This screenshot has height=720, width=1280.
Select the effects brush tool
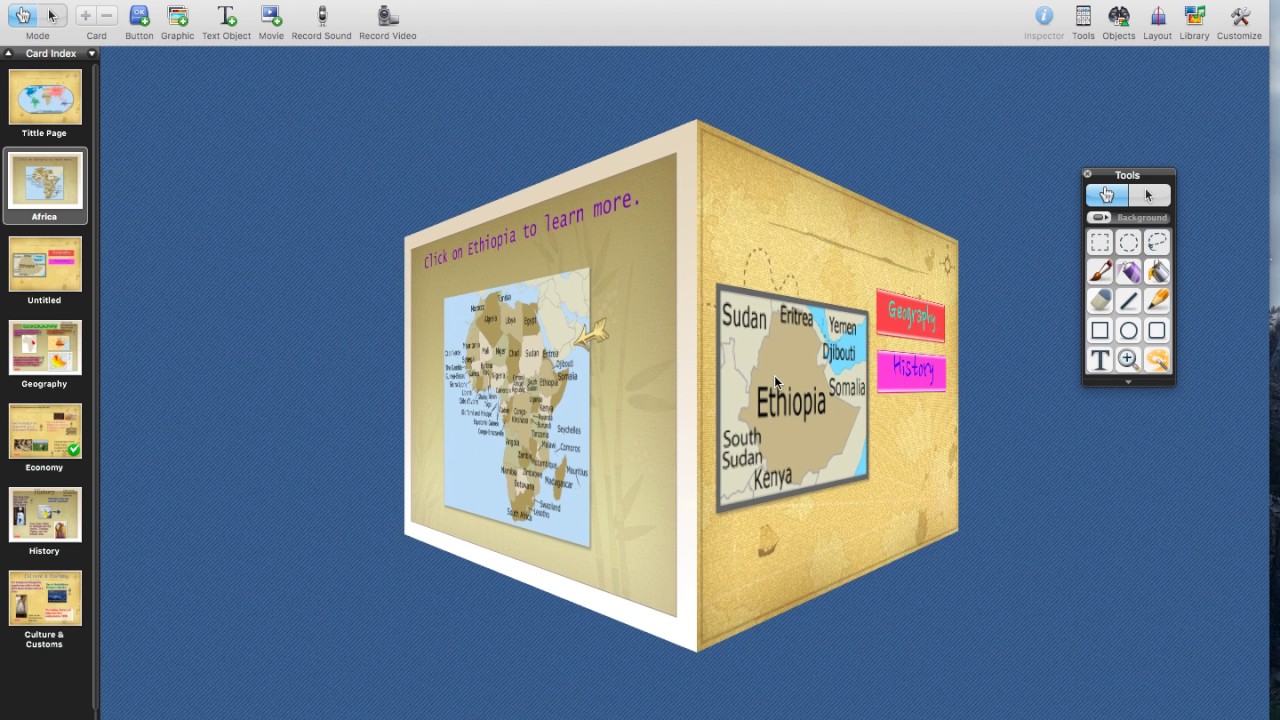point(1157,360)
